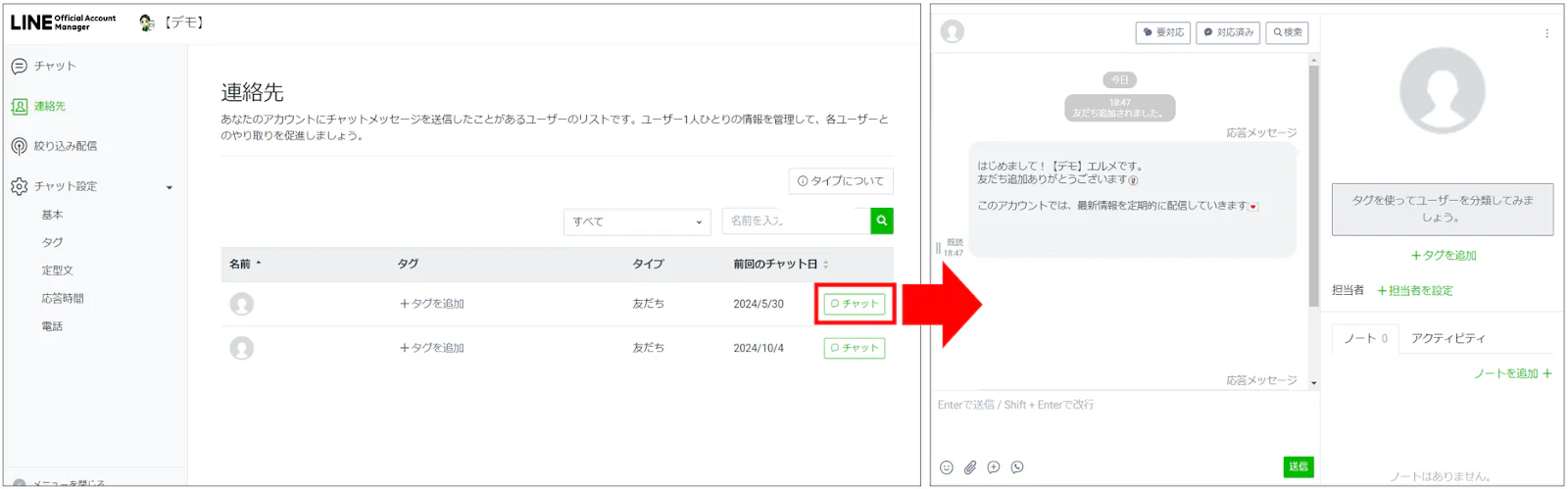This screenshot has height=489, width=1568.
Task: Click the チャット設定 gear icon
Action: [x=19, y=186]
